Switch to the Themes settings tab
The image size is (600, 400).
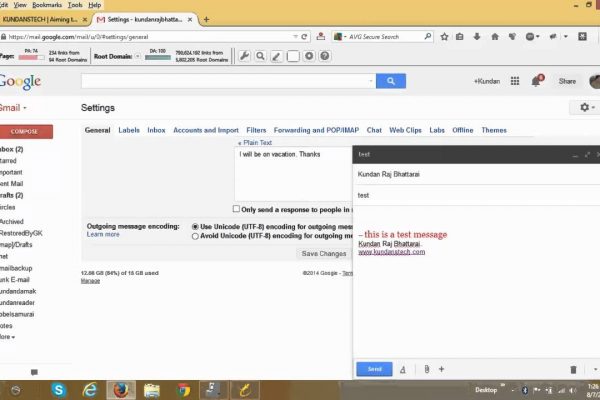[494, 130]
